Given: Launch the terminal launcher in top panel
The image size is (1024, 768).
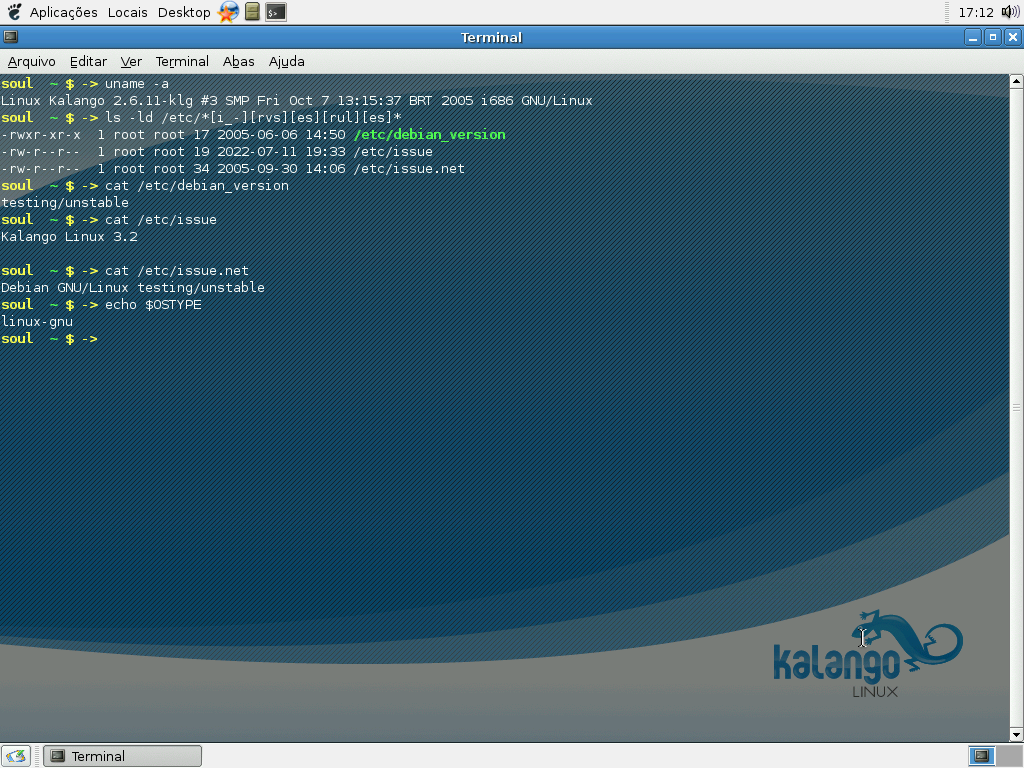Looking at the screenshot, I should [x=276, y=12].
